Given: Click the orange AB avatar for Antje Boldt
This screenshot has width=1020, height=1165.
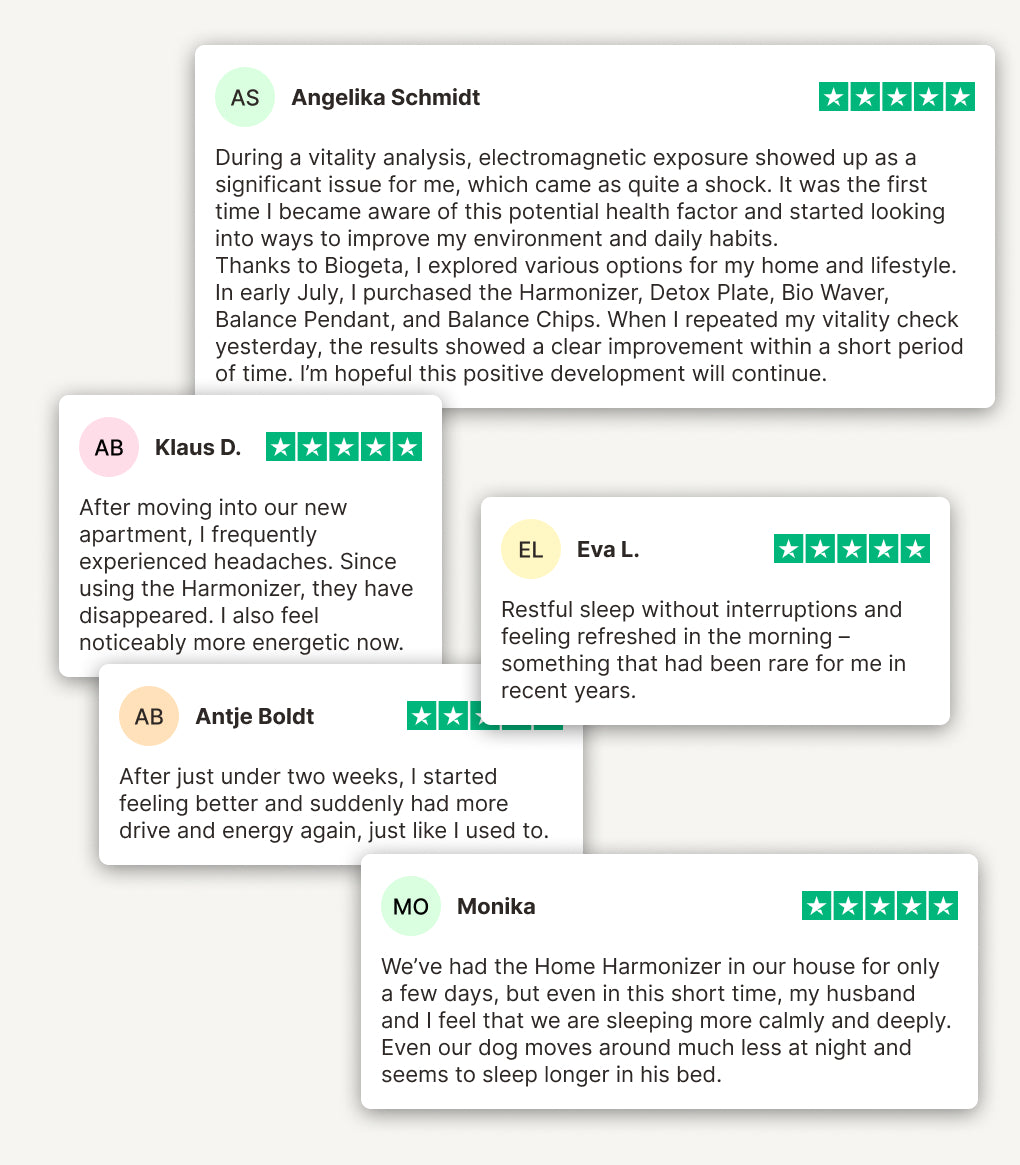Looking at the screenshot, I should [149, 716].
